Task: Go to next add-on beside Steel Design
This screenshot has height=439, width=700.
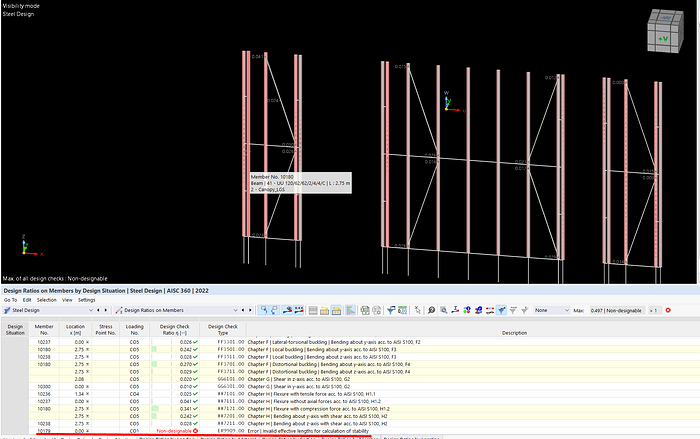Action: pos(106,310)
